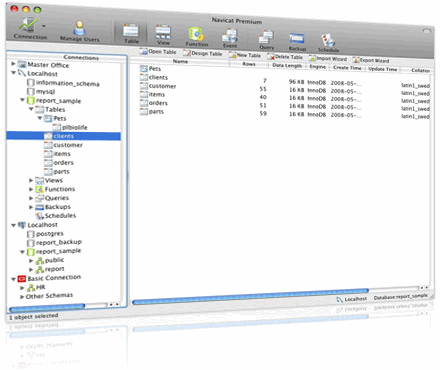Select the postgres database
440x370 pixels.
coord(45,234)
